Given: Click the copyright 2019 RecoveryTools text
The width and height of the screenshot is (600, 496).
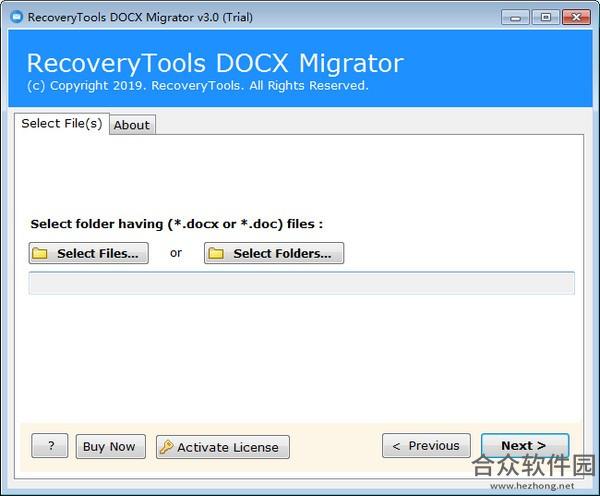Looking at the screenshot, I should coord(197,85).
